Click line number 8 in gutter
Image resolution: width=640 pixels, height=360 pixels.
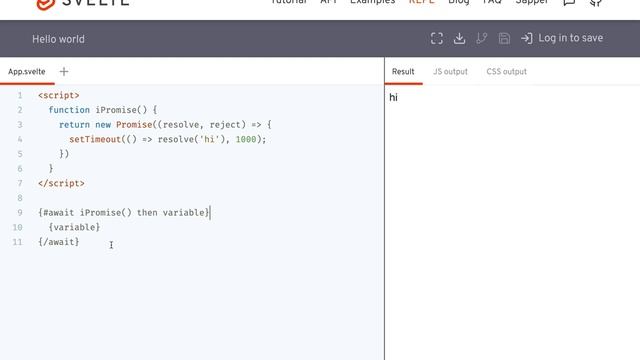pos(20,198)
